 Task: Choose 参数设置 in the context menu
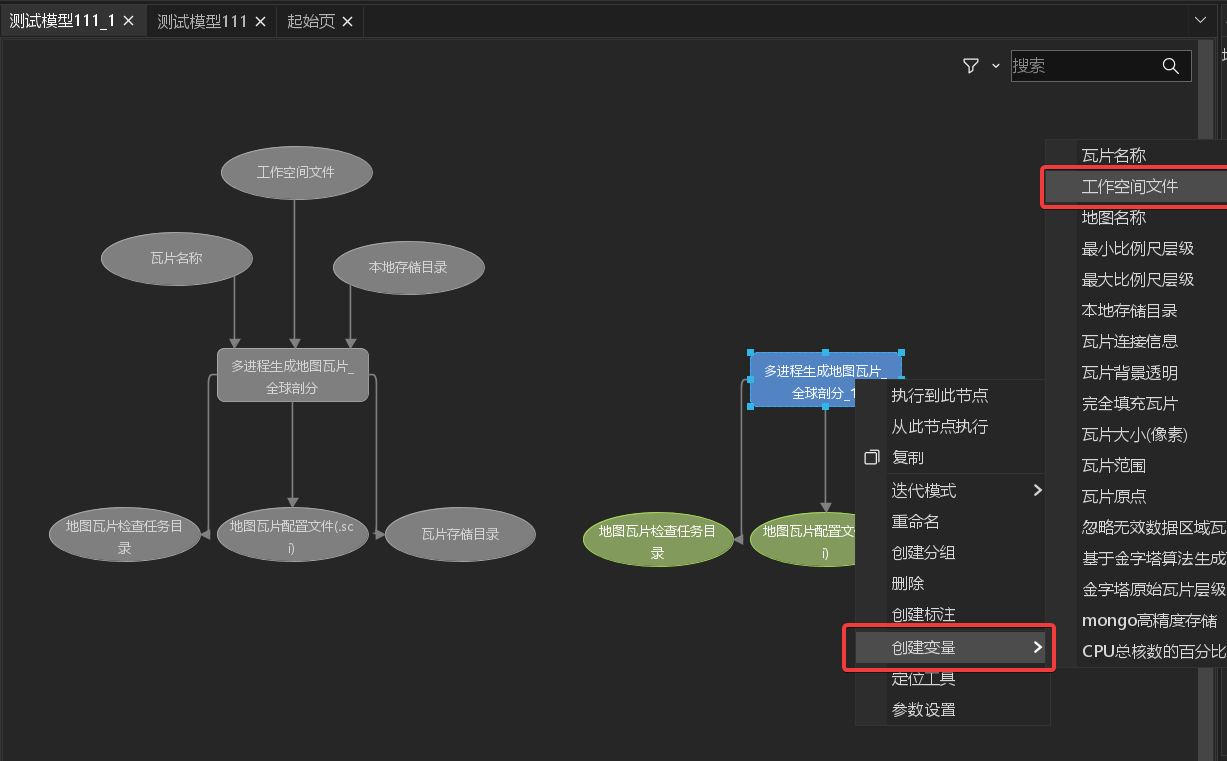pyautogui.click(x=923, y=709)
